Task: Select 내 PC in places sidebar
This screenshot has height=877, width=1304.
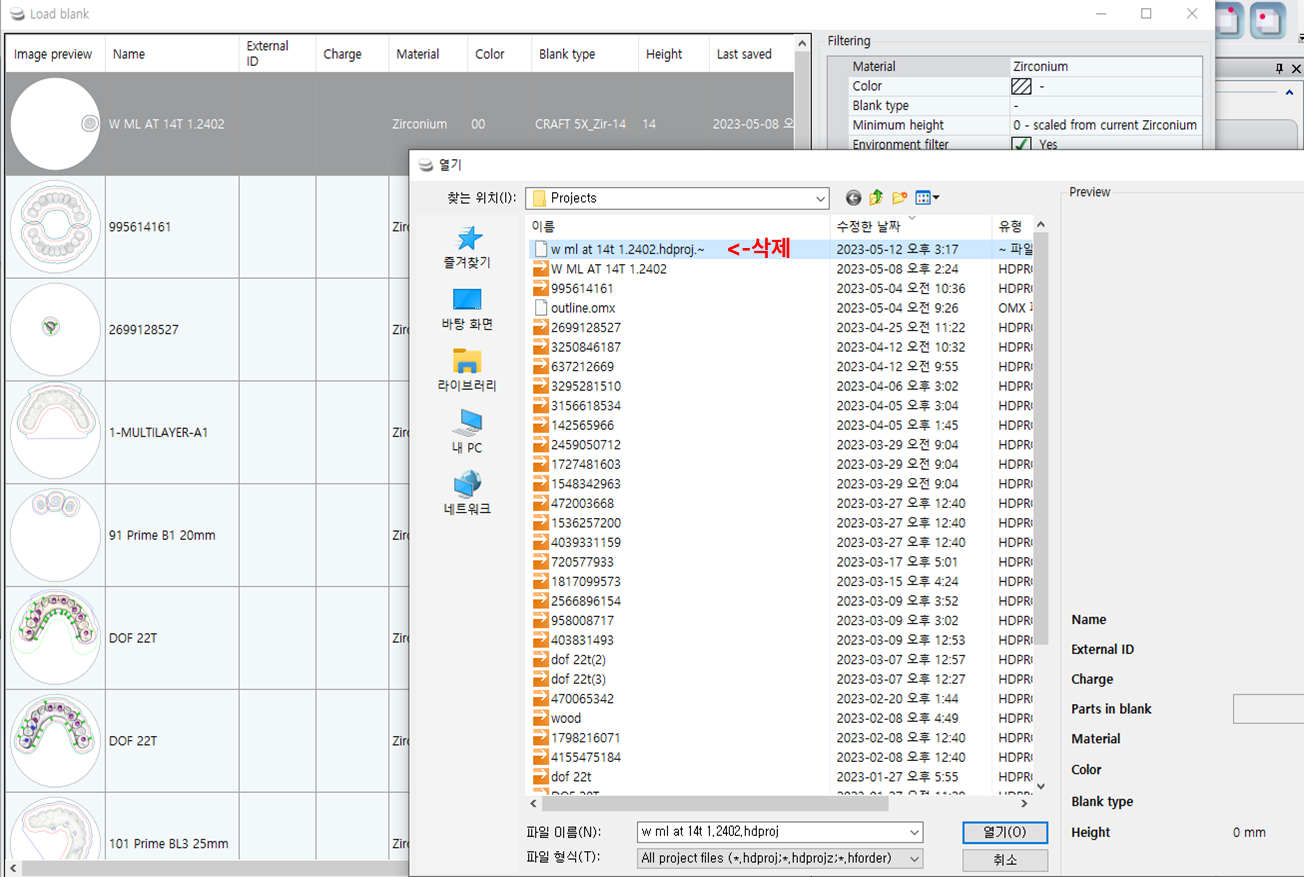Action: (467, 432)
